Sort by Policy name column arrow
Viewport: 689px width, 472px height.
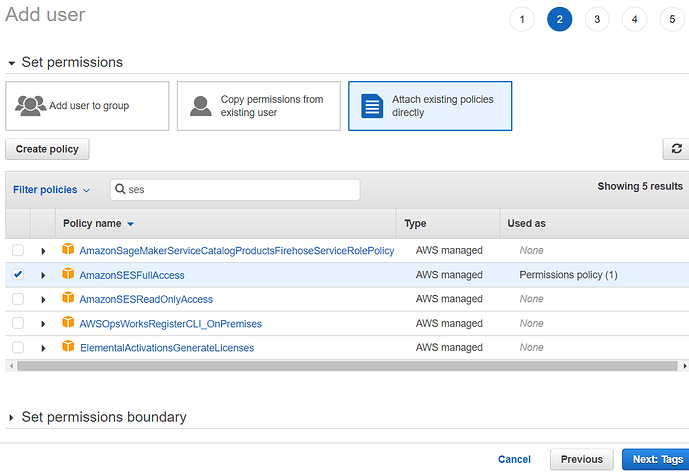(131, 224)
